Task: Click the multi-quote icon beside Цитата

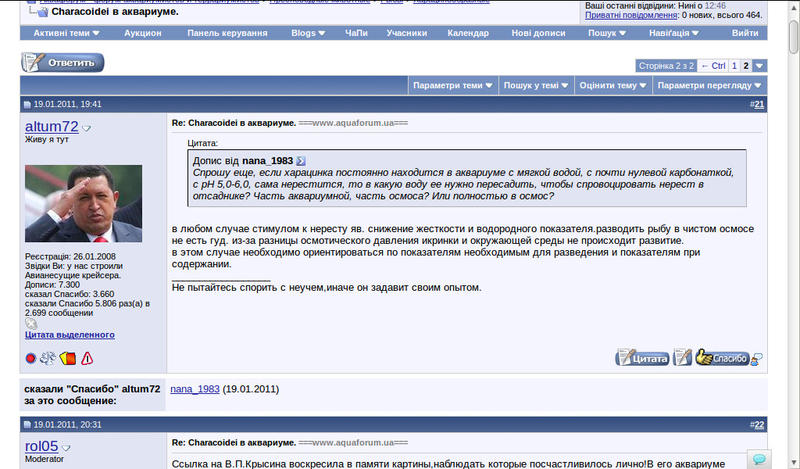Action: pos(682,357)
